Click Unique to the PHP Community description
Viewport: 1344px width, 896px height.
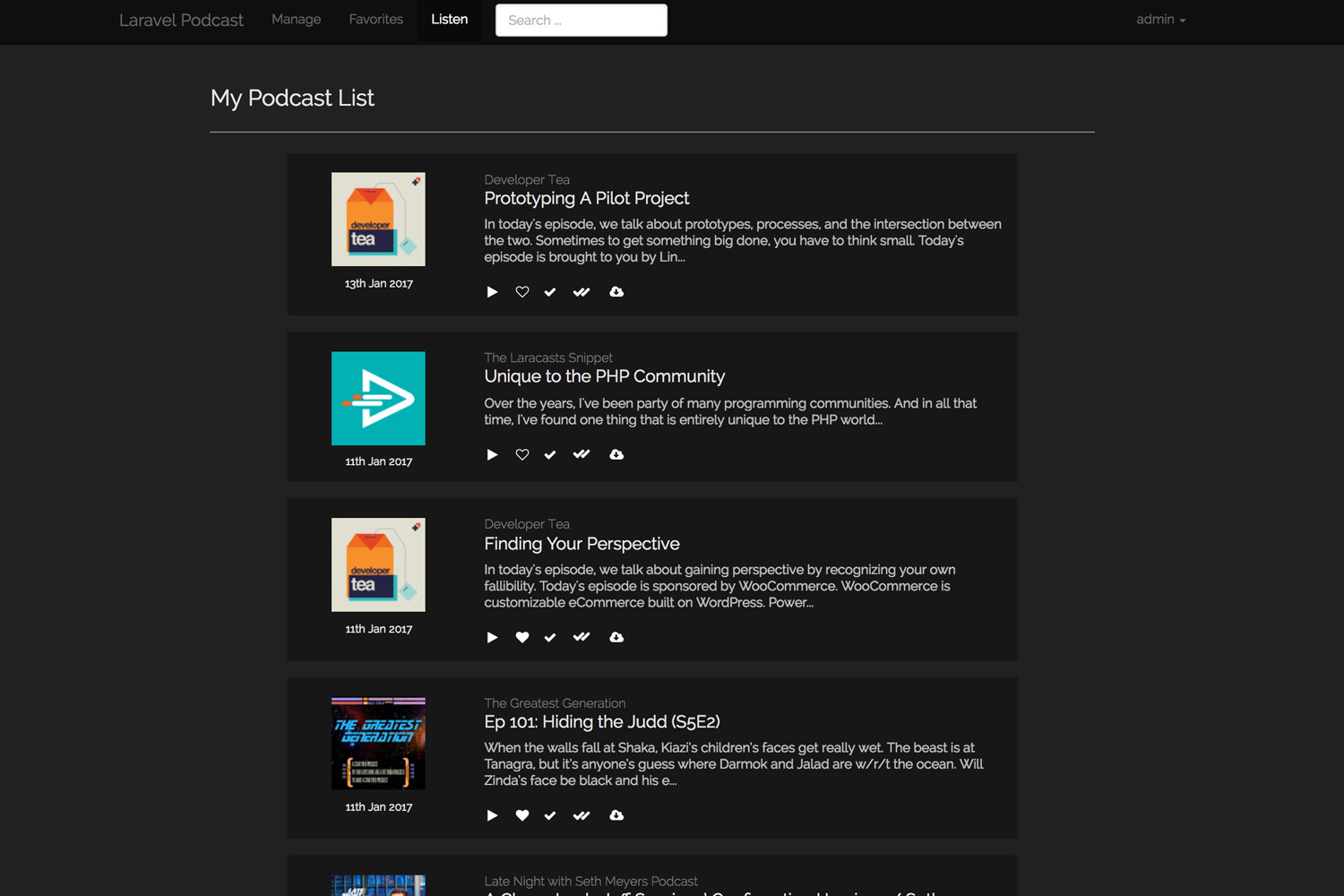[x=730, y=411]
